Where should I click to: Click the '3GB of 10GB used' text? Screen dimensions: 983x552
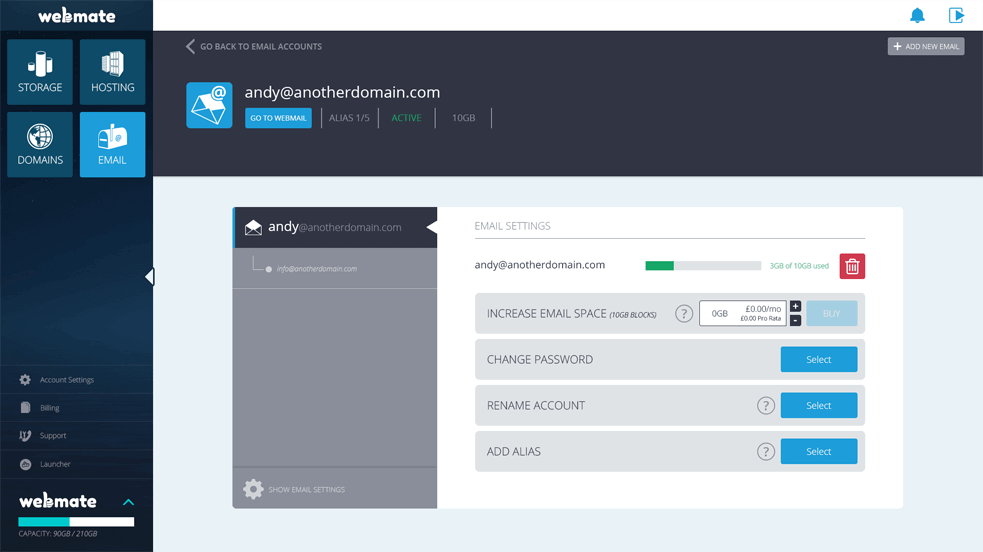799,266
